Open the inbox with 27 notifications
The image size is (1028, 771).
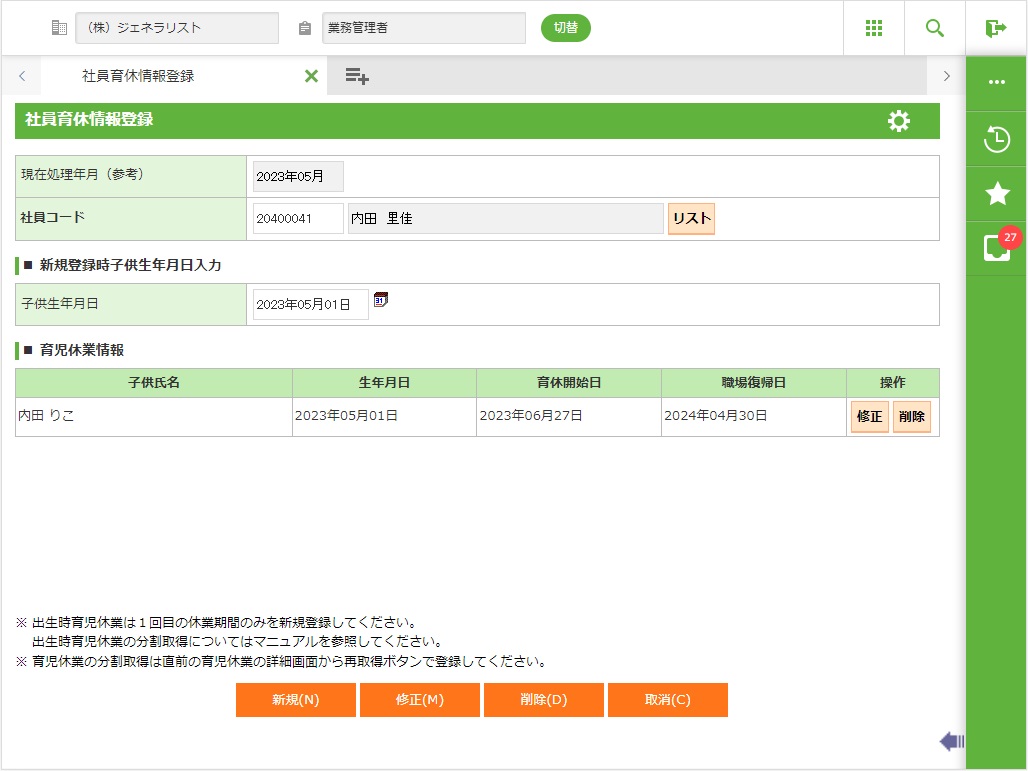pos(997,248)
